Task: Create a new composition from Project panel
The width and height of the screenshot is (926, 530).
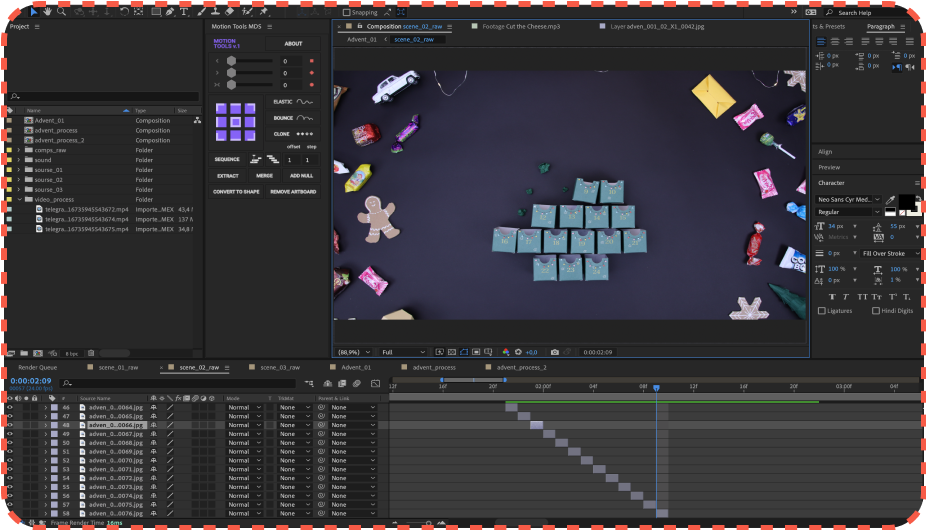Action: point(38,353)
